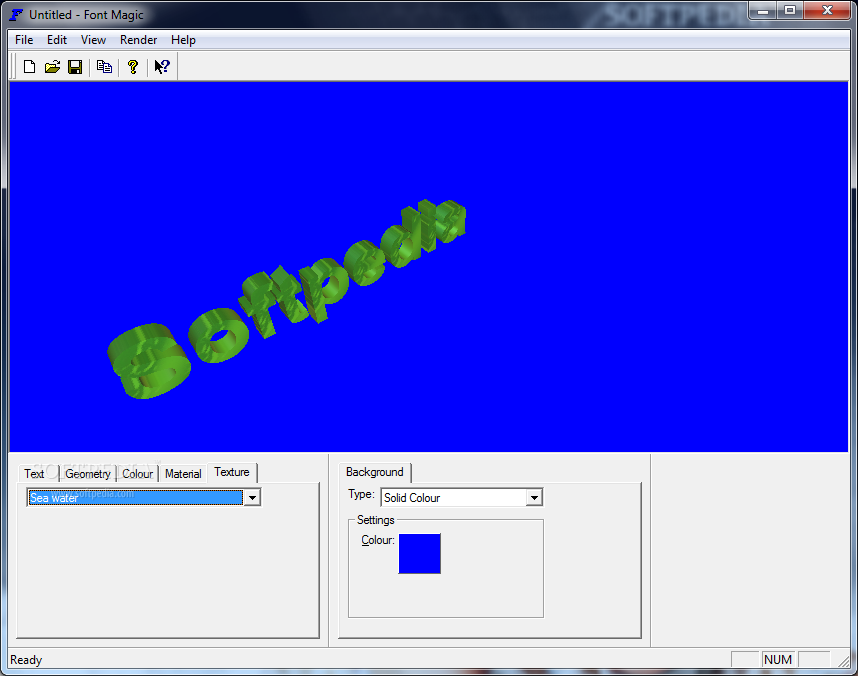The image size is (858, 676).
Task: Expand the Sea water texture dropdown arrow
Action: [252, 498]
